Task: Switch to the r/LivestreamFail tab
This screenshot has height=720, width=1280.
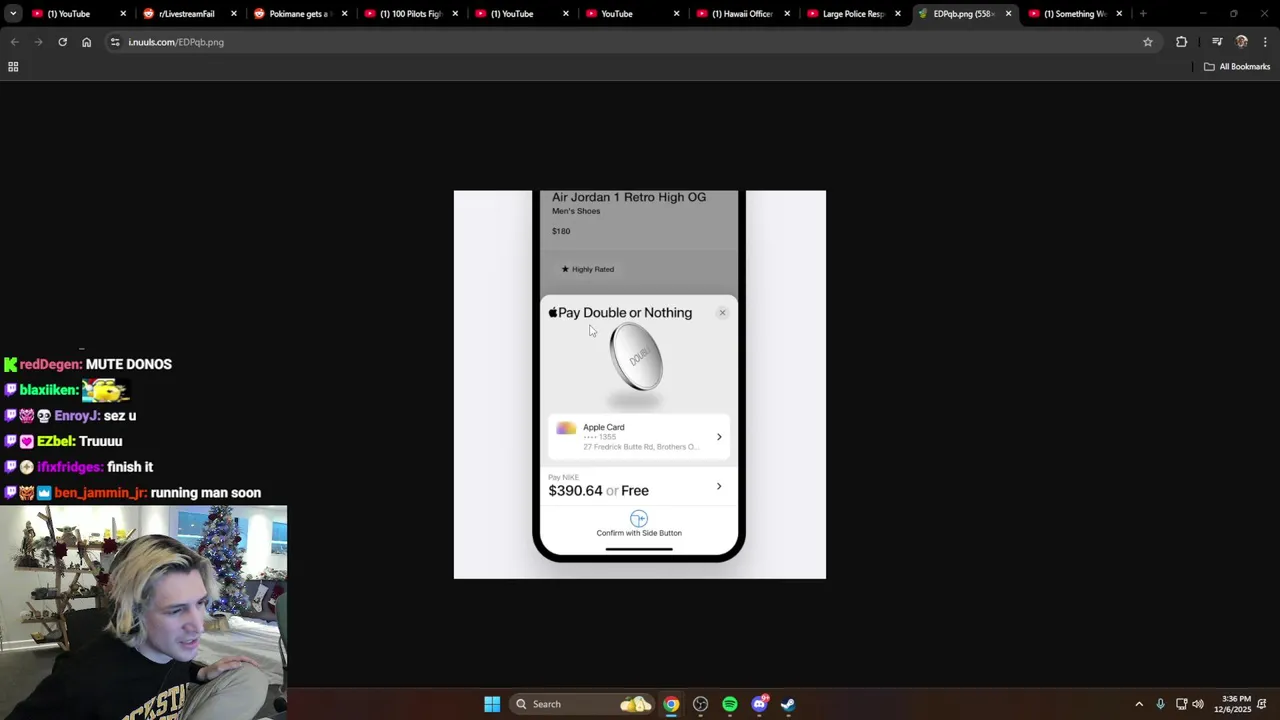Action: [x=187, y=14]
